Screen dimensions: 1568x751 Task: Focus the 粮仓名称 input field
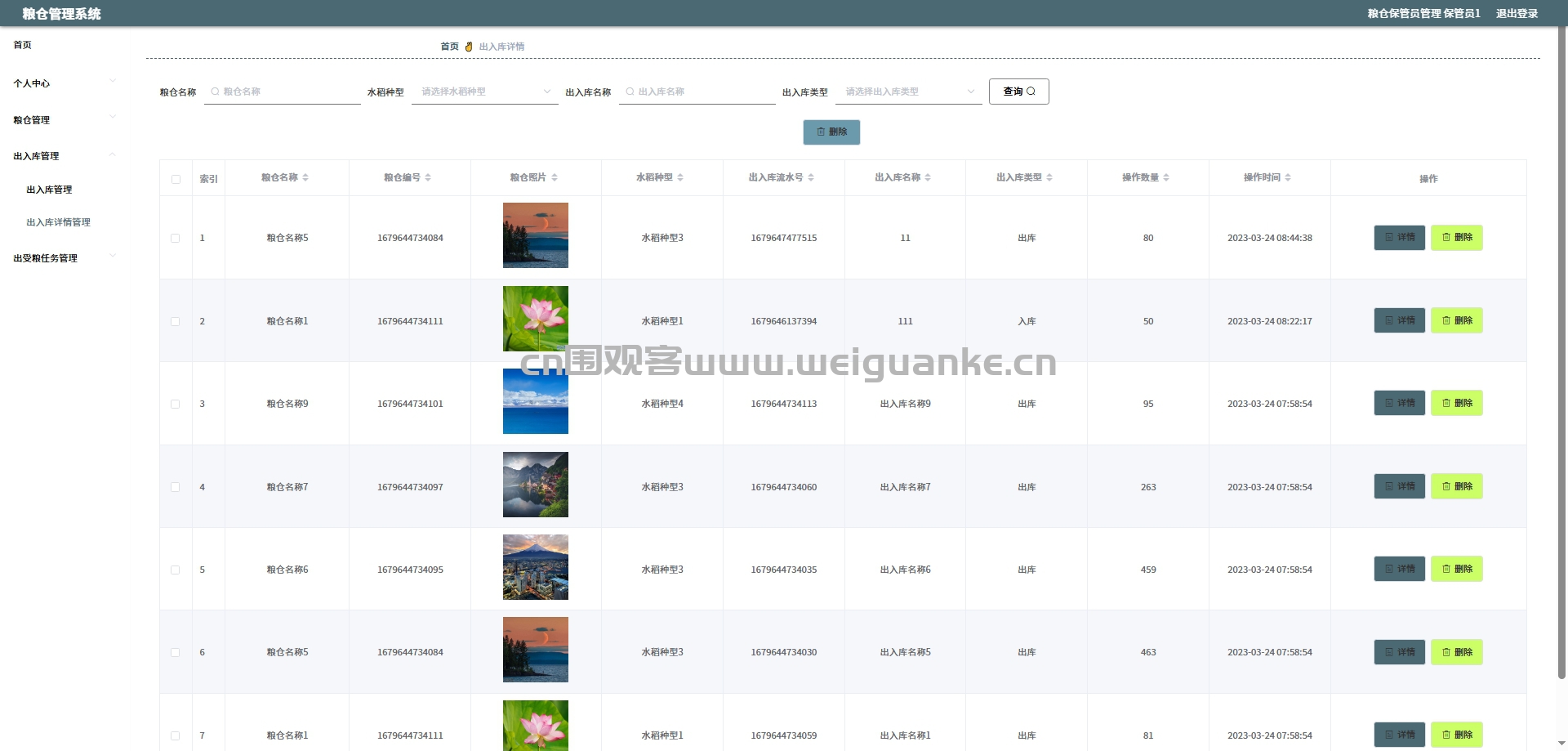(x=283, y=92)
